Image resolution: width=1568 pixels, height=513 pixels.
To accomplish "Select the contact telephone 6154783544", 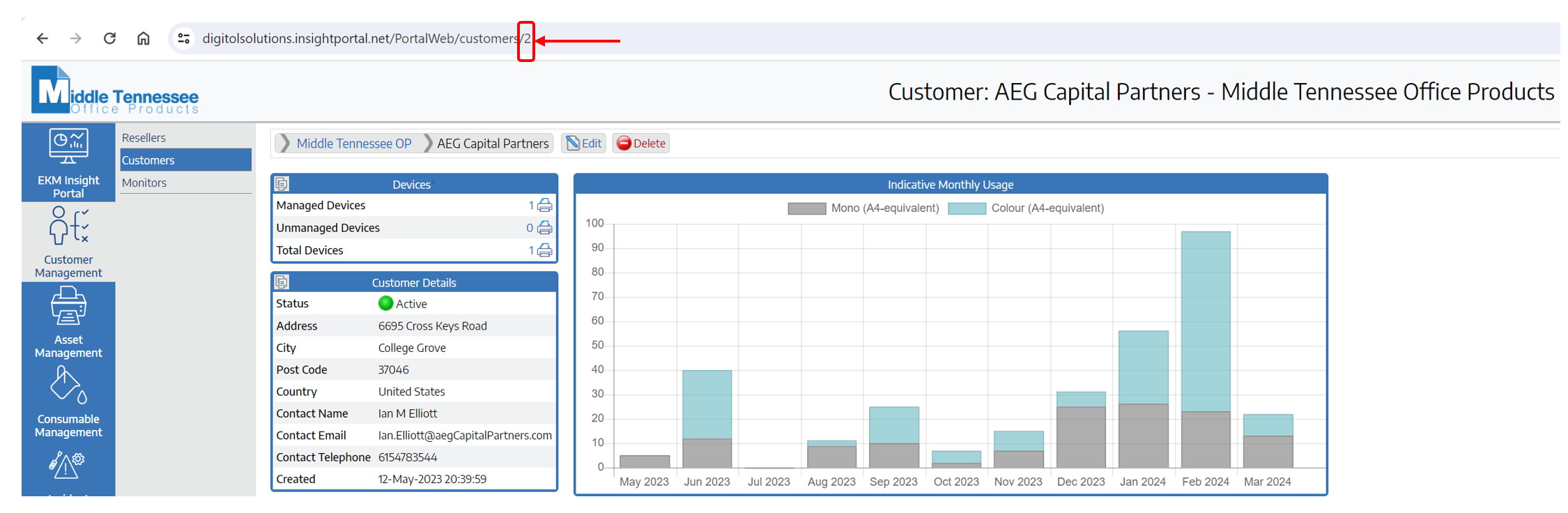I will coord(408,457).
